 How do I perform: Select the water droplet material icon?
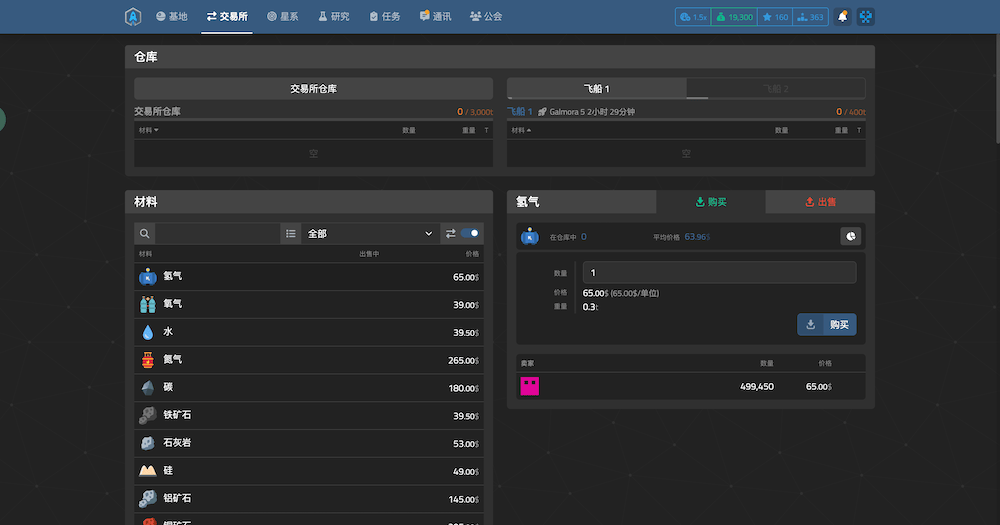click(148, 332)
